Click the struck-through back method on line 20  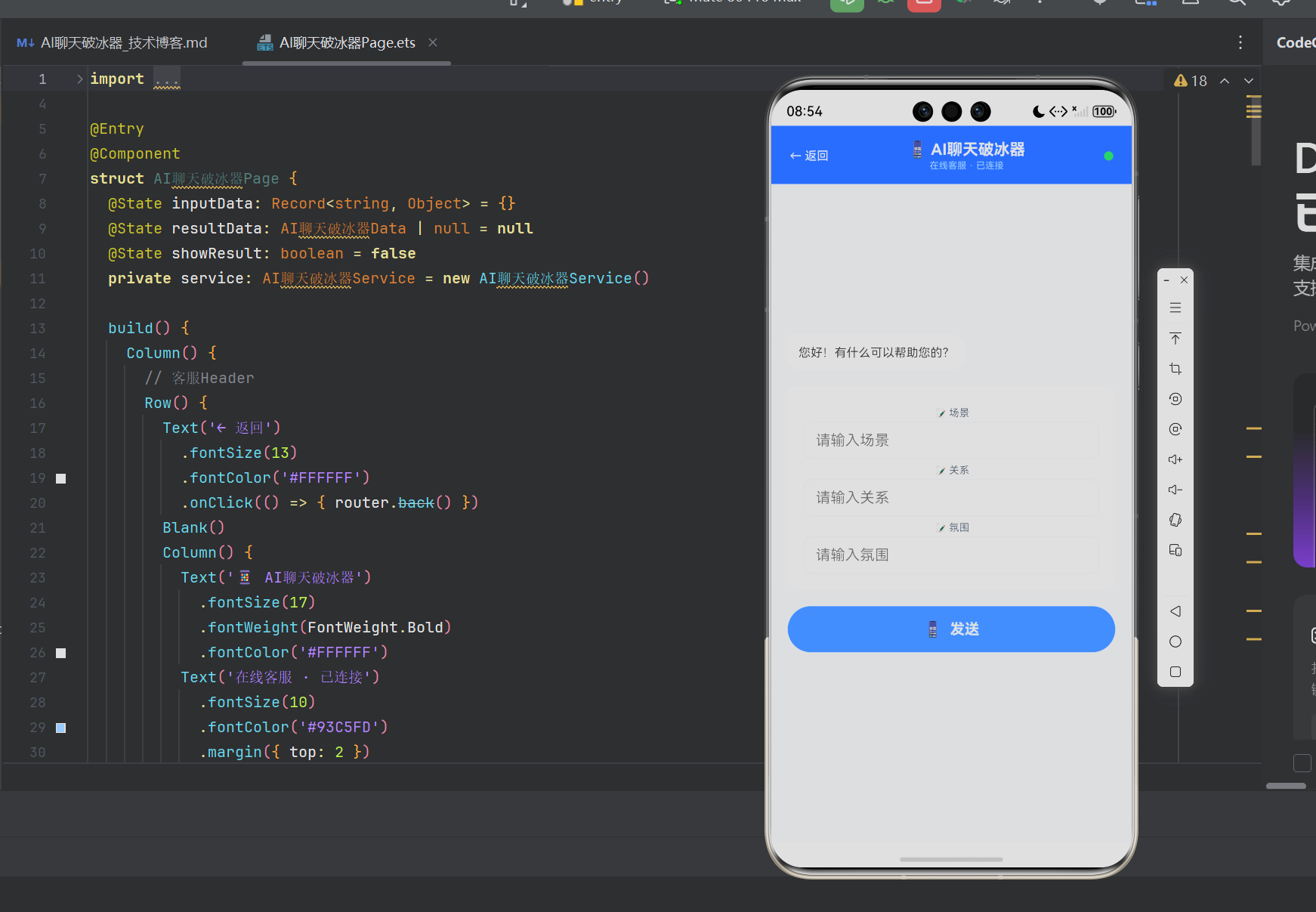(416, 503)
